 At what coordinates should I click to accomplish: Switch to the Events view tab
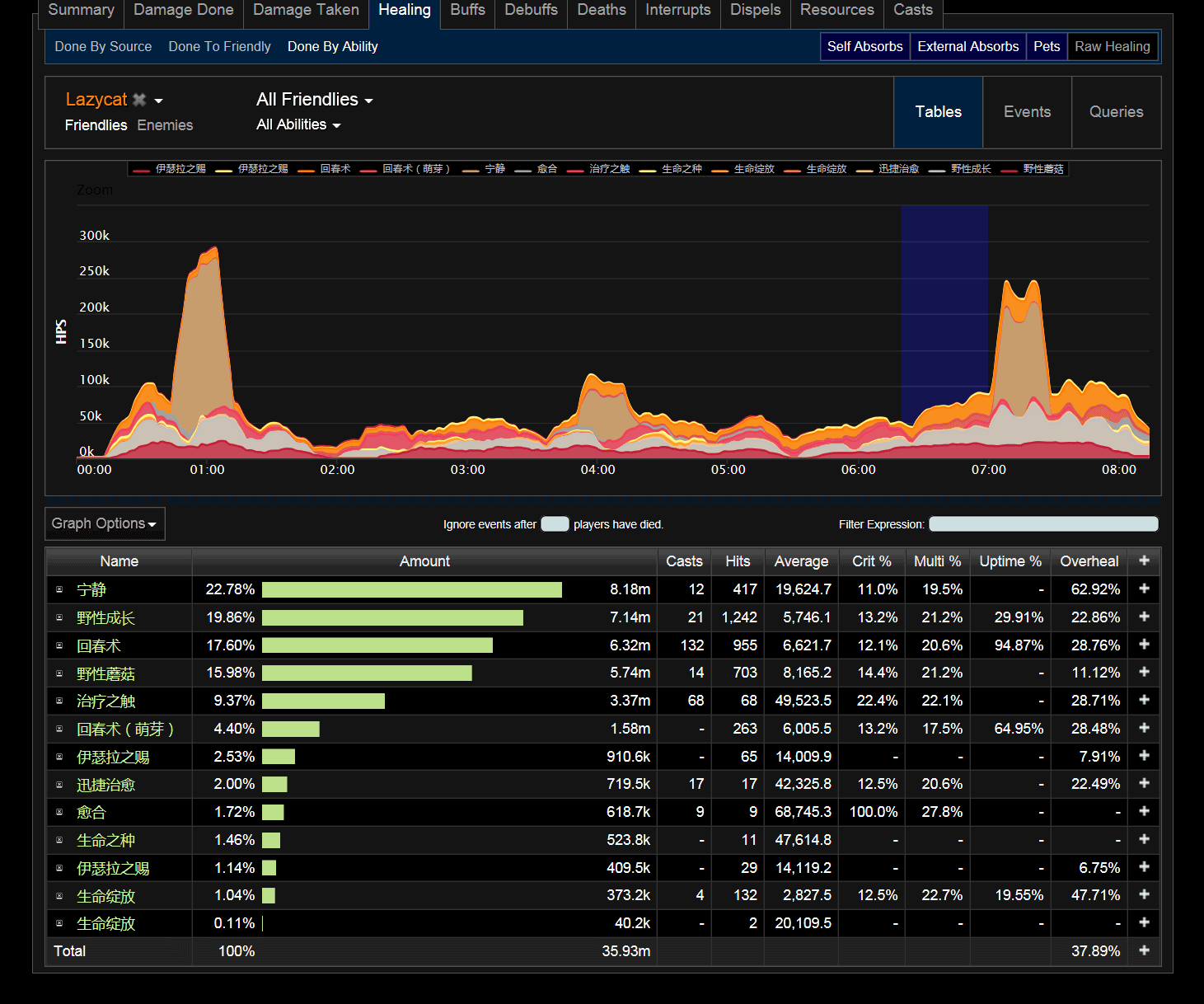1027,112
